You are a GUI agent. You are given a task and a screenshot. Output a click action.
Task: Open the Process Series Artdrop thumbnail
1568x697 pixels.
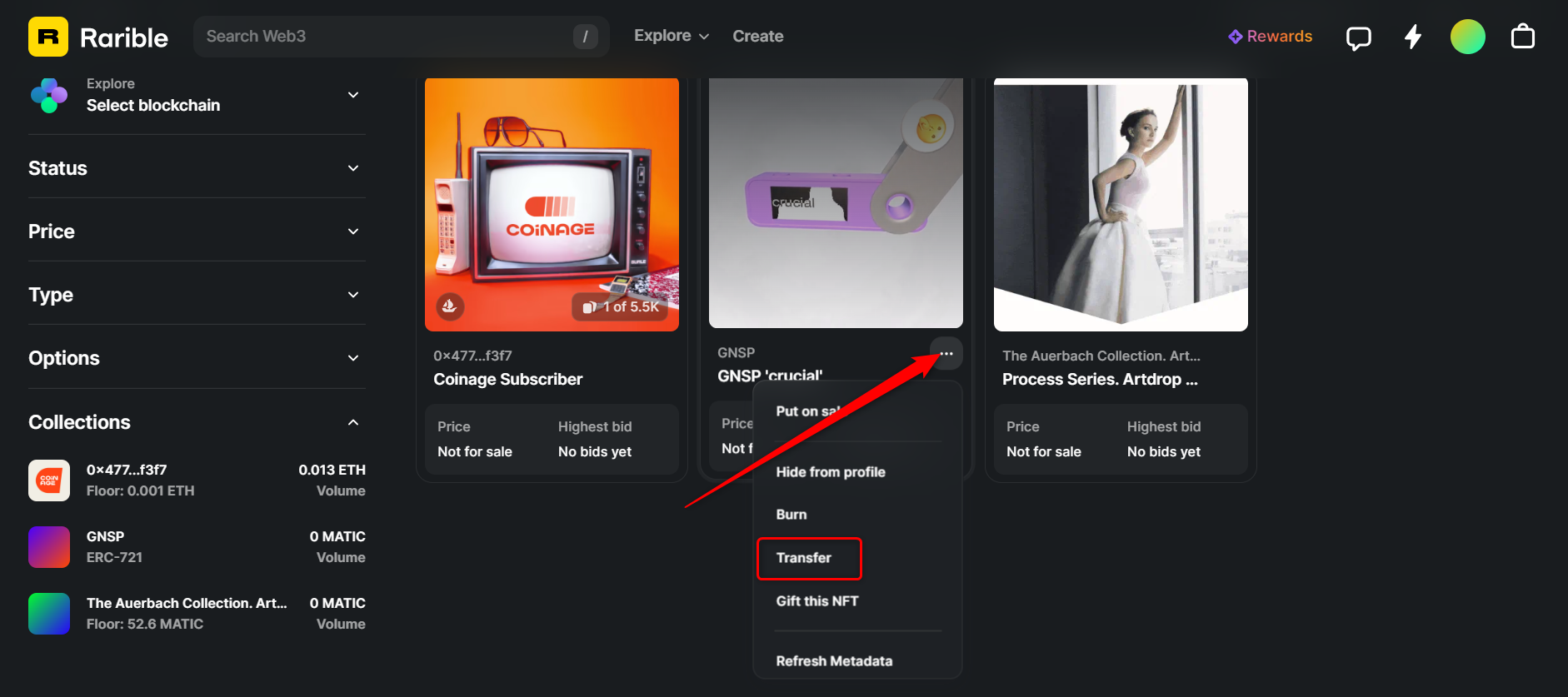[1121, 204]
